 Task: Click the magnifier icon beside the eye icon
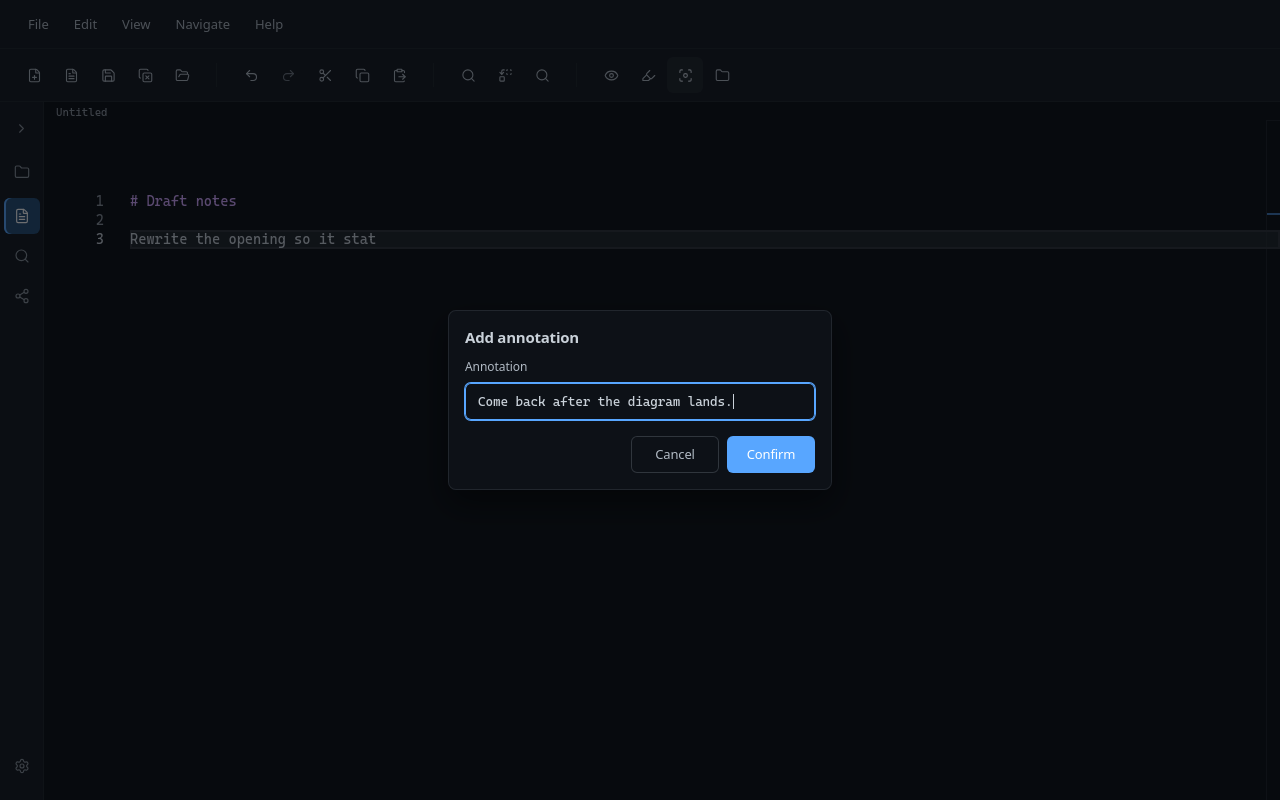tap(542, 75)
